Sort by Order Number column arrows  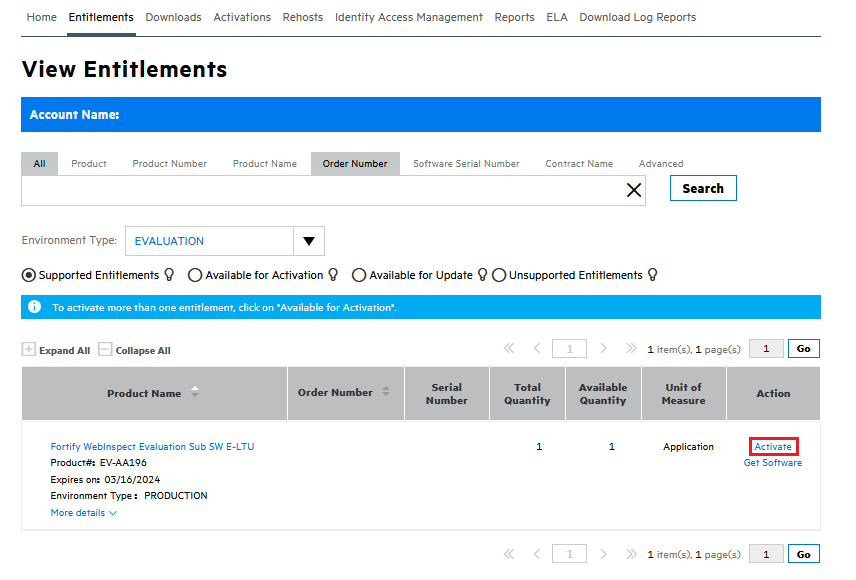(386, 392)
